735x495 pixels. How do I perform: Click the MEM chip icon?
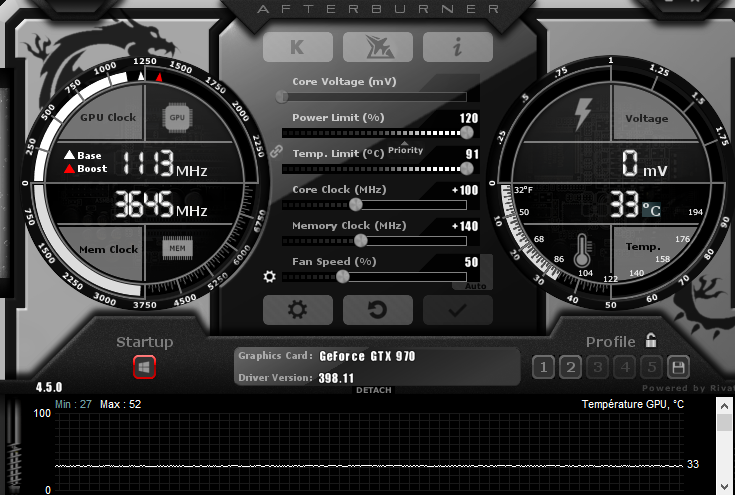(177, 248)
